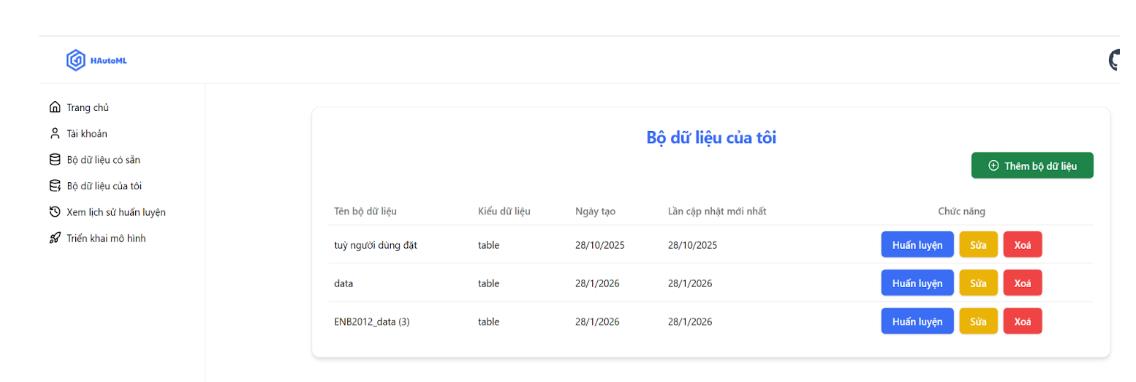Click the dataset name ENB2012_data (3)
Viewport: 1136px width, 382px height.
coord(372,322)
